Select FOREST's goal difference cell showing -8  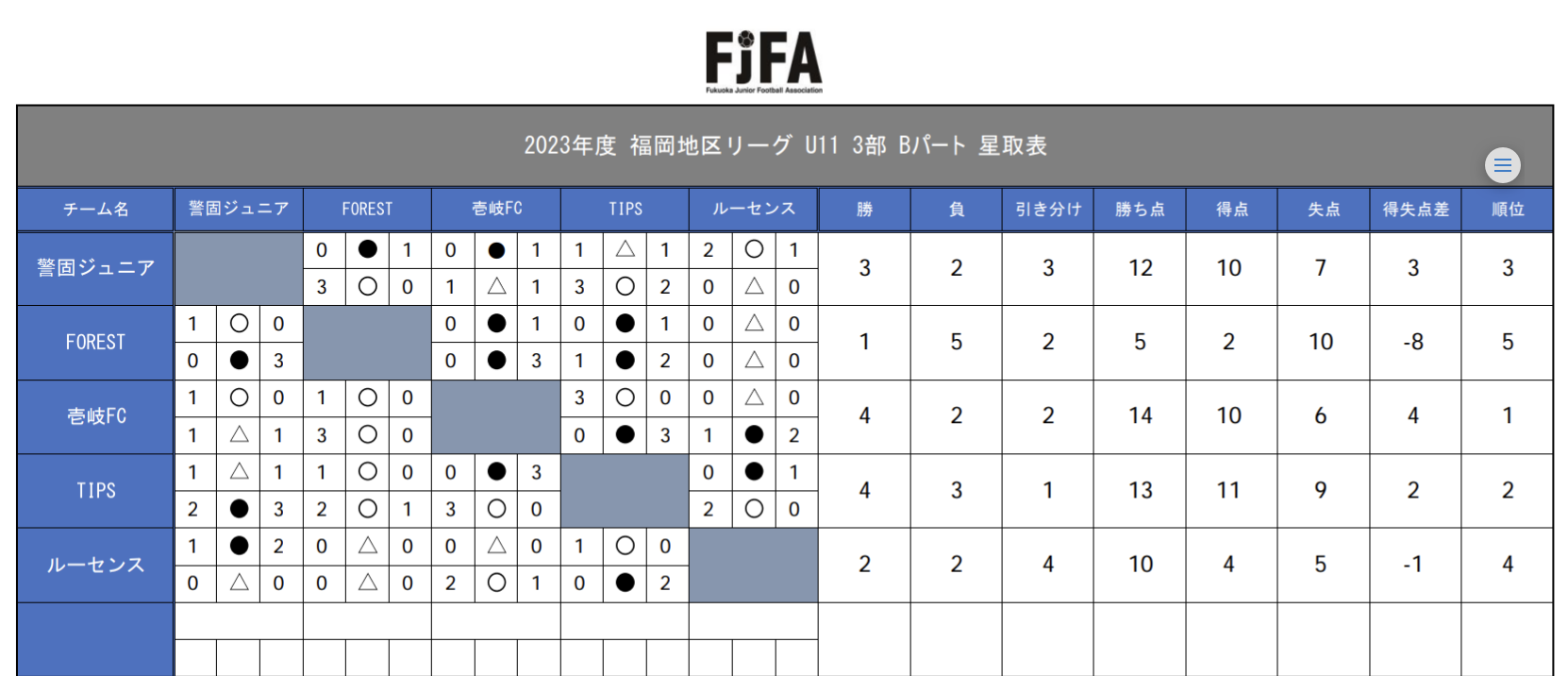(x=1412, y=342)
